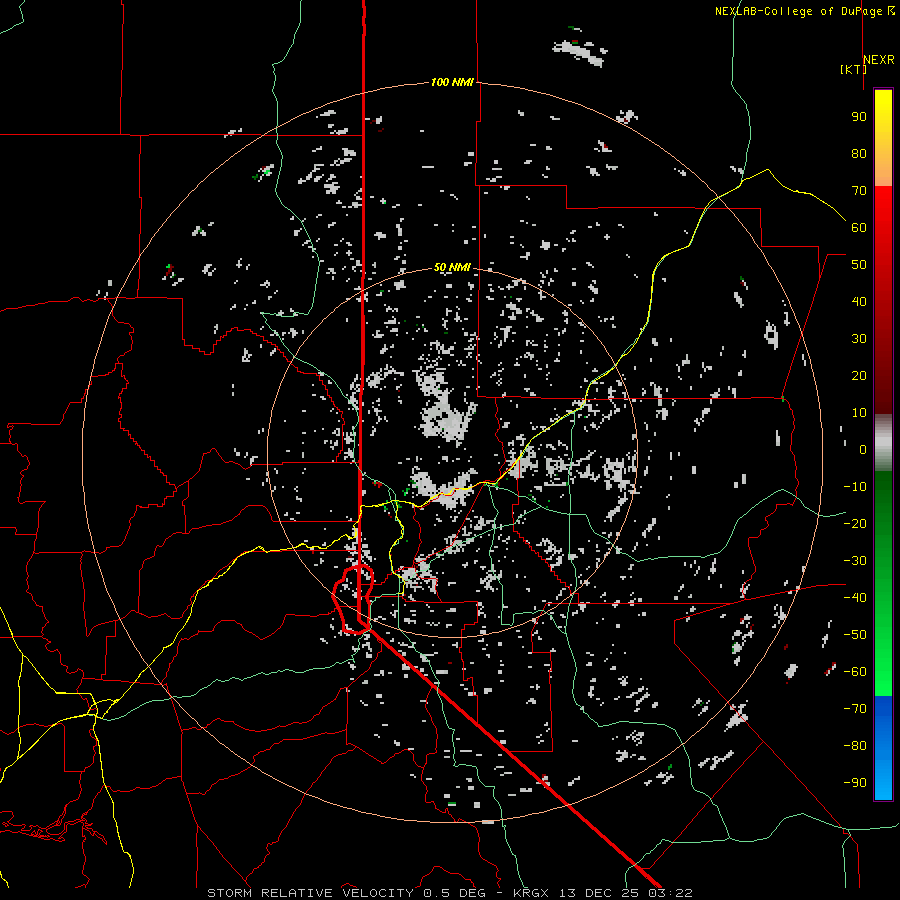Click the -40 value on velocity scale
900x900 pixels.
point(855,598)
